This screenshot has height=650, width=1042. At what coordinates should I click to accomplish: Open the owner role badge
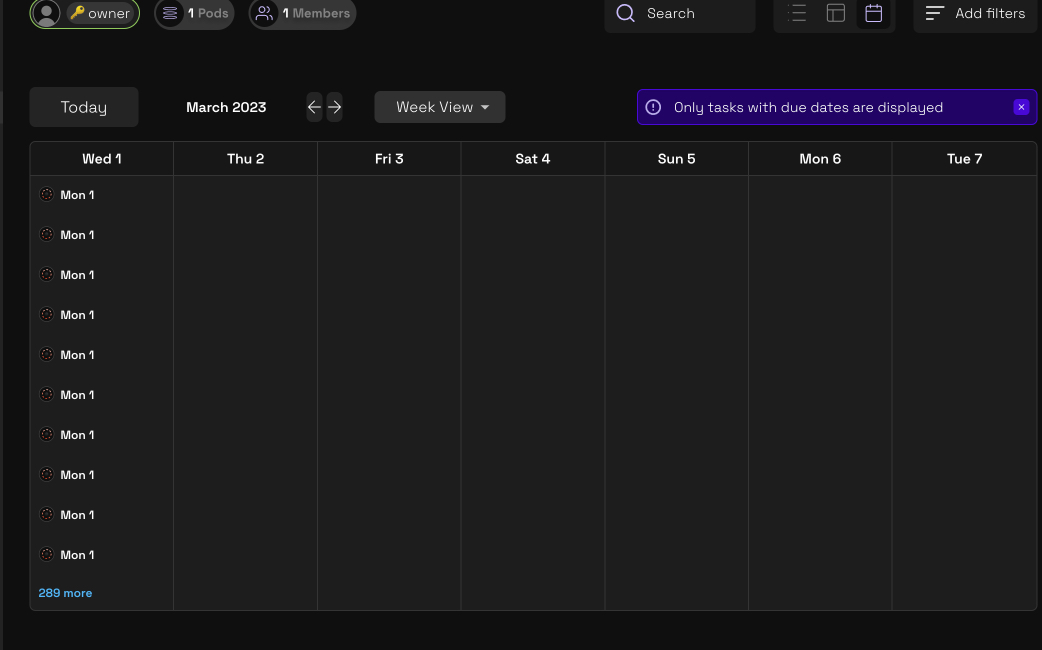coord(100,13)
